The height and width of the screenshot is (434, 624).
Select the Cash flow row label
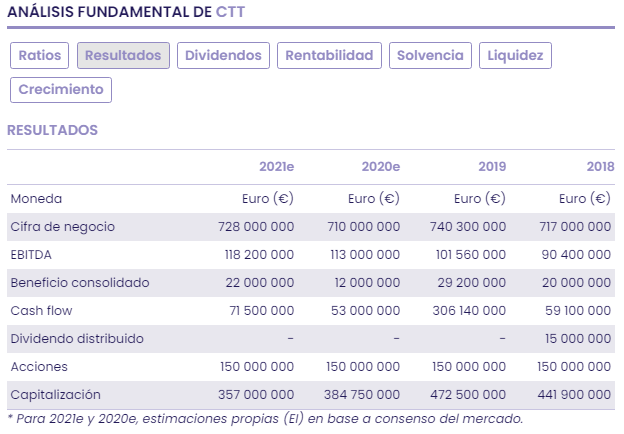(42, 311)
